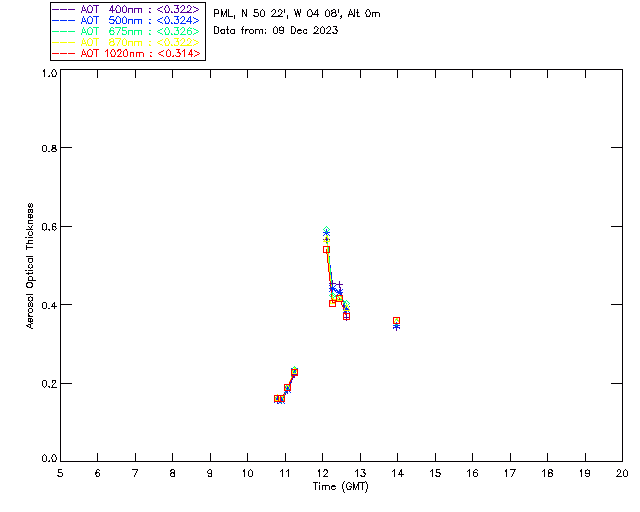Click the AOT 500nm legend entry
Viewport: 640px width, 512px height.
pos(126,20)
